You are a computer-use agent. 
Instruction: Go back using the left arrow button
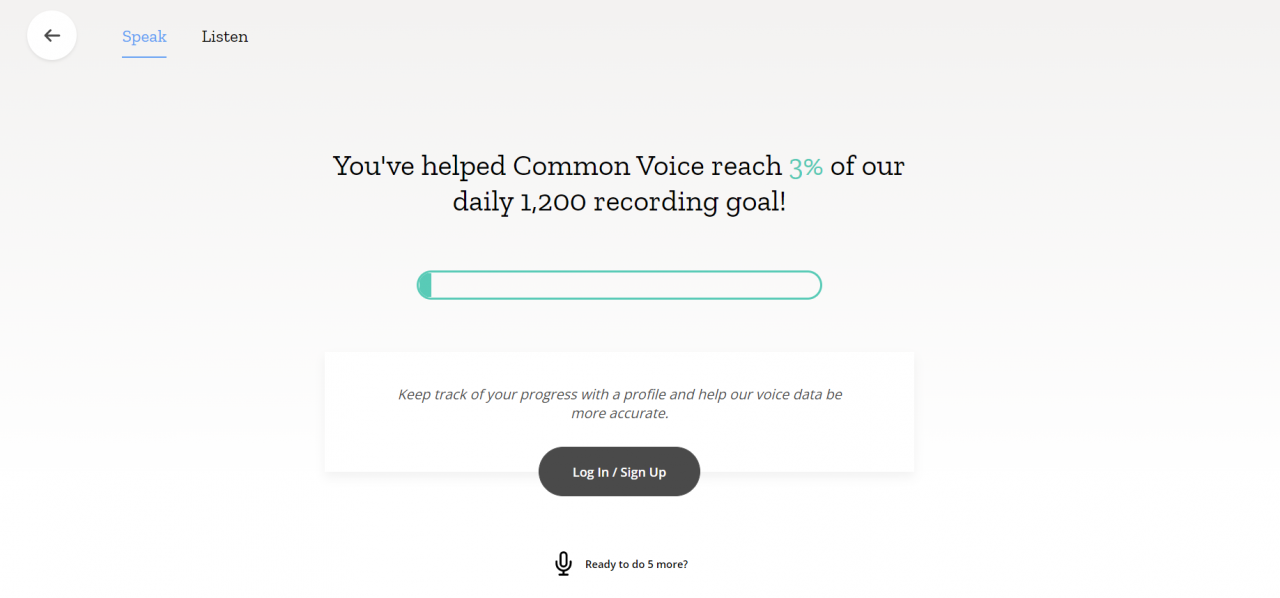[52, 36]
